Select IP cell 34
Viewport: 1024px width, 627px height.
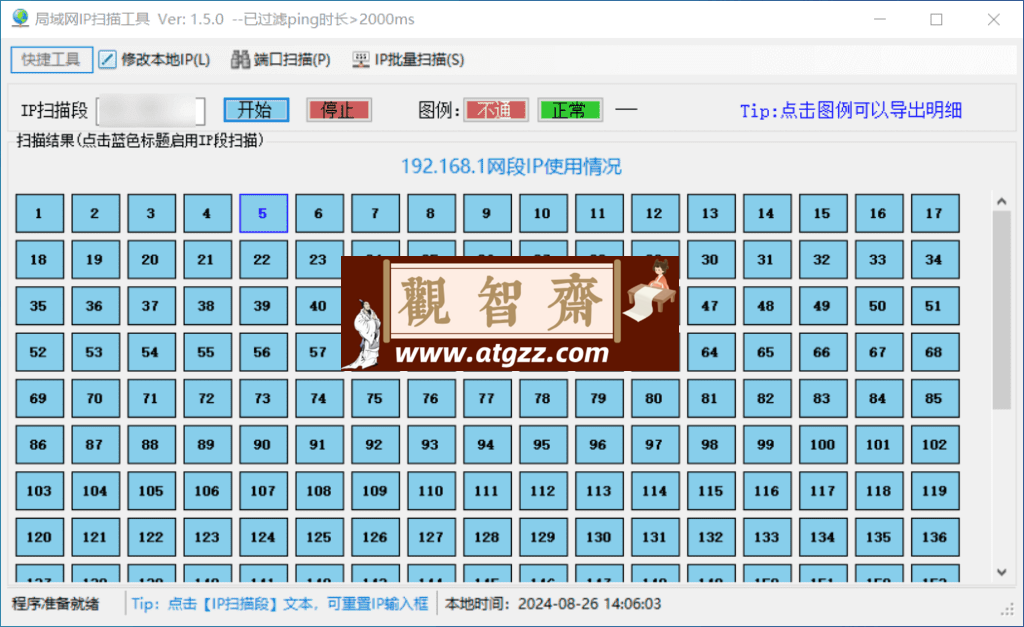tap(935, 259)
